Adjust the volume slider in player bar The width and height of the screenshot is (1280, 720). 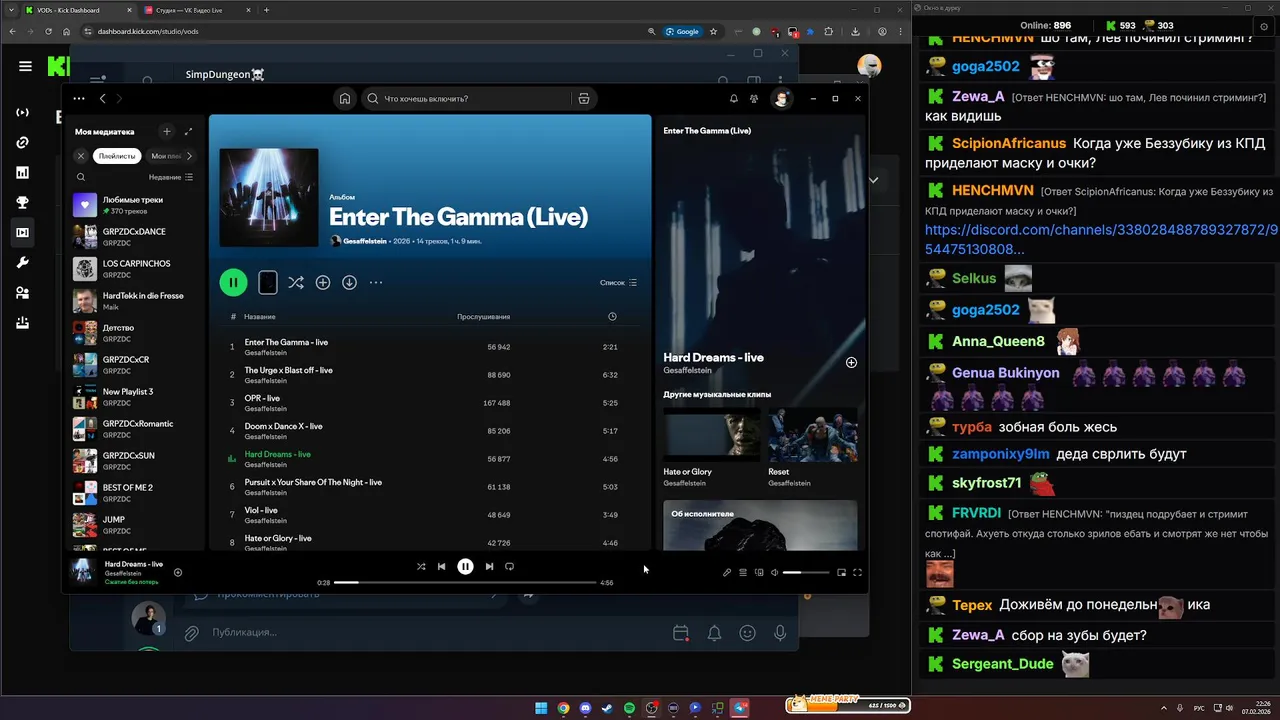click(806, 573)
